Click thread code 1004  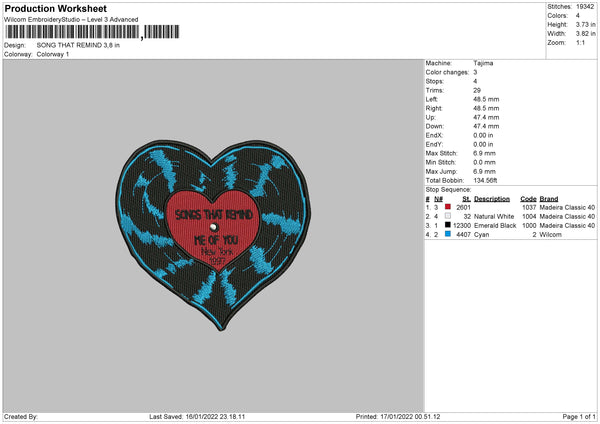[529, 217]
